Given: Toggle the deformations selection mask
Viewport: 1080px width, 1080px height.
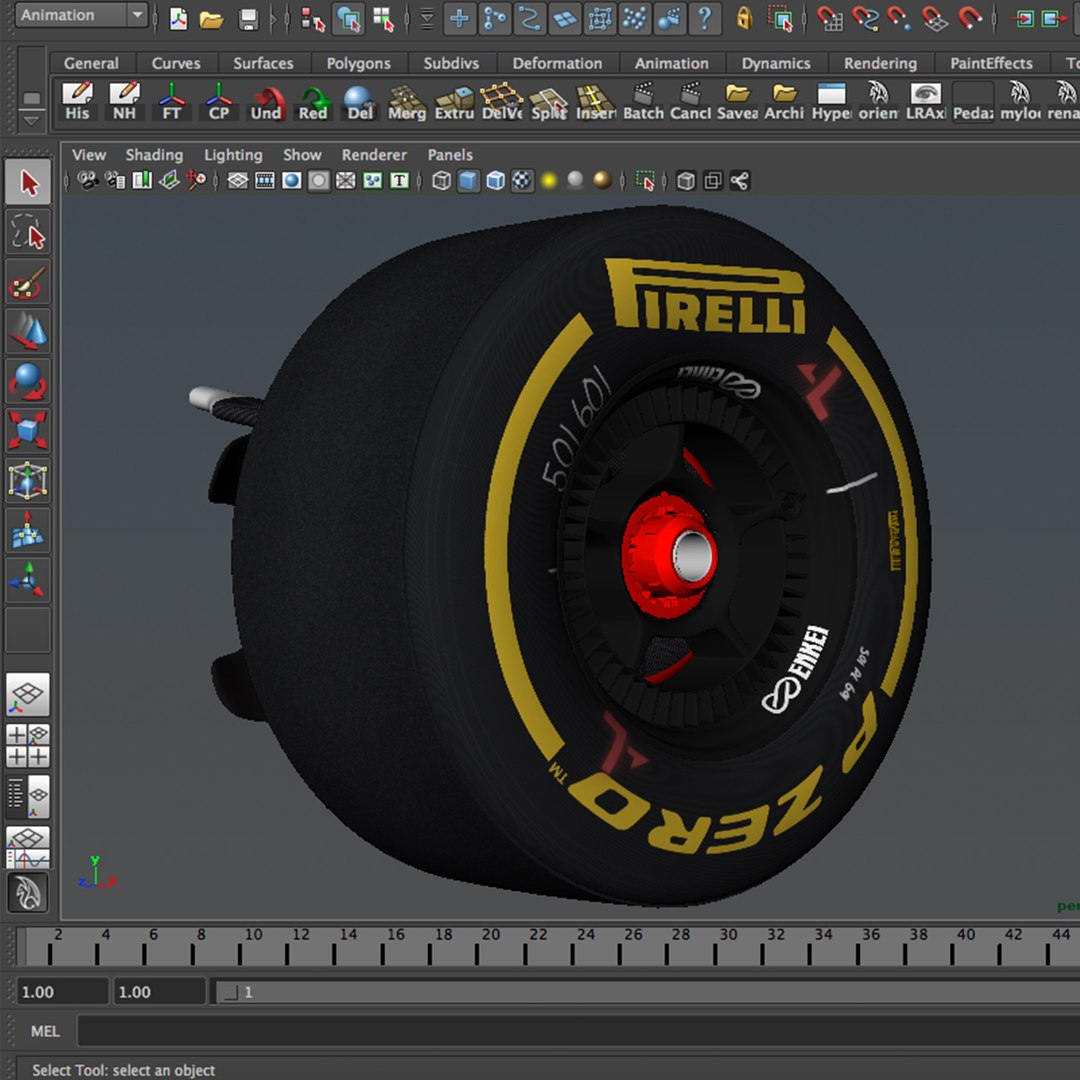Looking at the screenshot, I should pyautogui.click(x=600, y=19).
